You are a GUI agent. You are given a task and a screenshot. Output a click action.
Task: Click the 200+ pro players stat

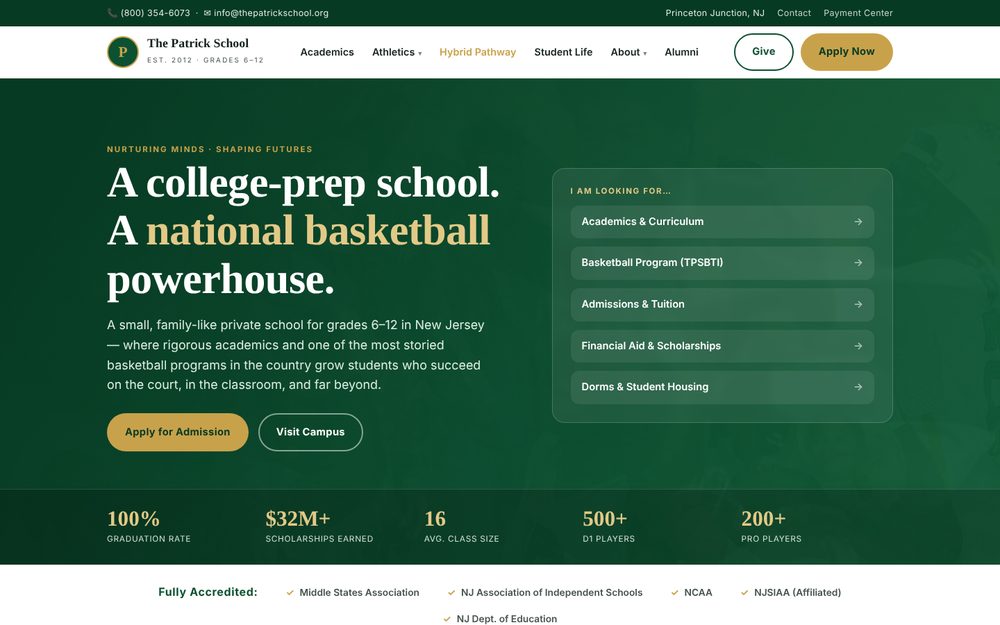(x=771, y=527)
